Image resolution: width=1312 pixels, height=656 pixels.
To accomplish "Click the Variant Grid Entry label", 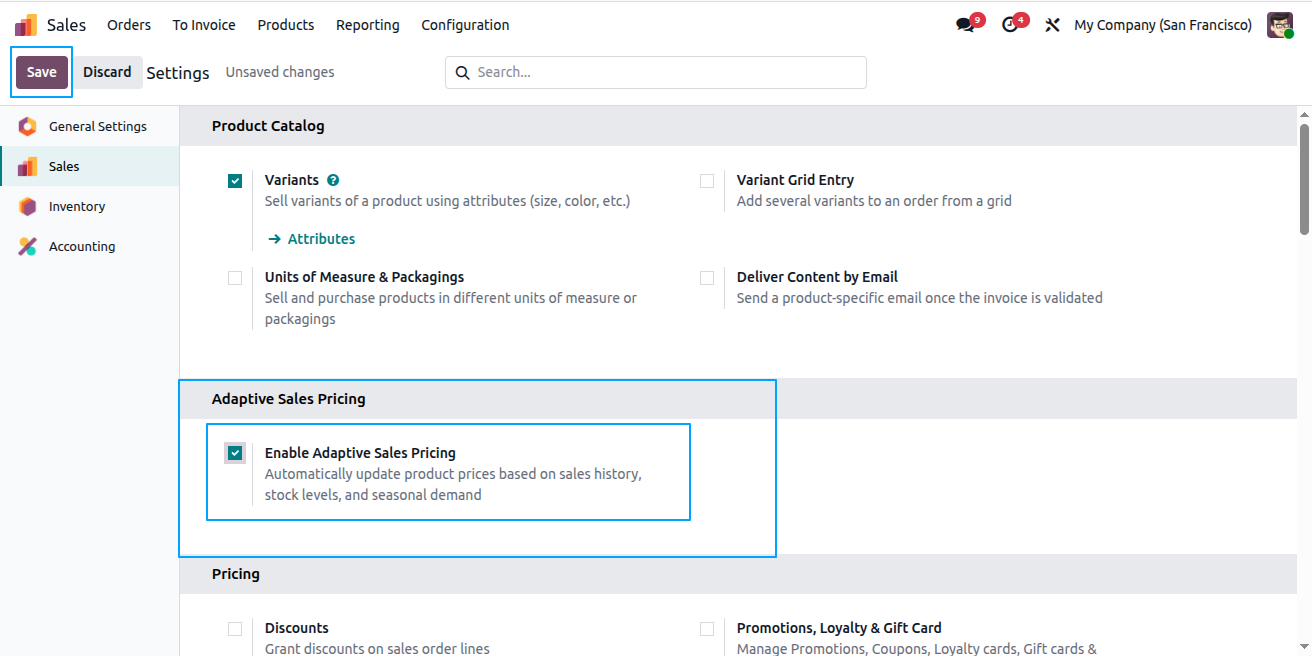I will [795, 180].
